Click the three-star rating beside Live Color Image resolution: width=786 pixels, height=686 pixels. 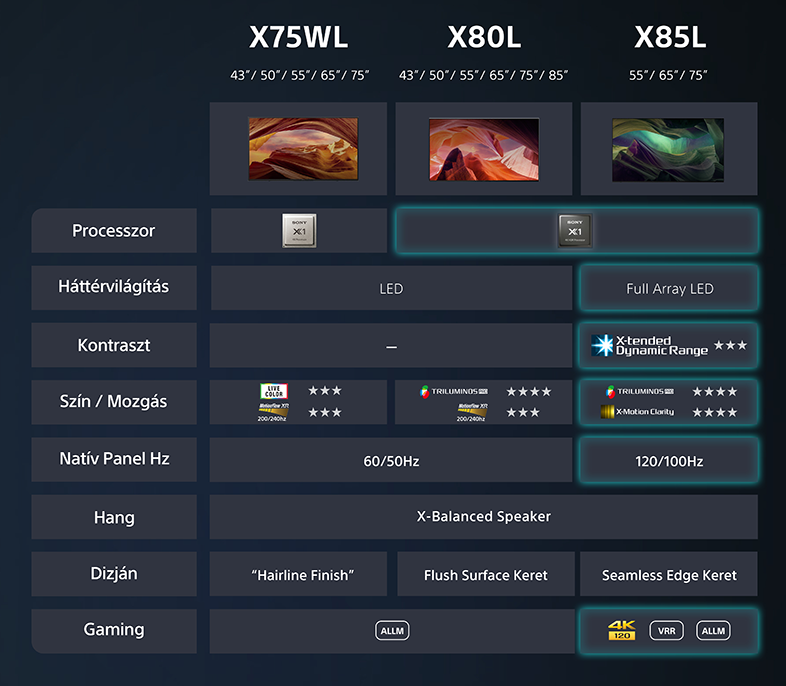[x=325, y=390]
